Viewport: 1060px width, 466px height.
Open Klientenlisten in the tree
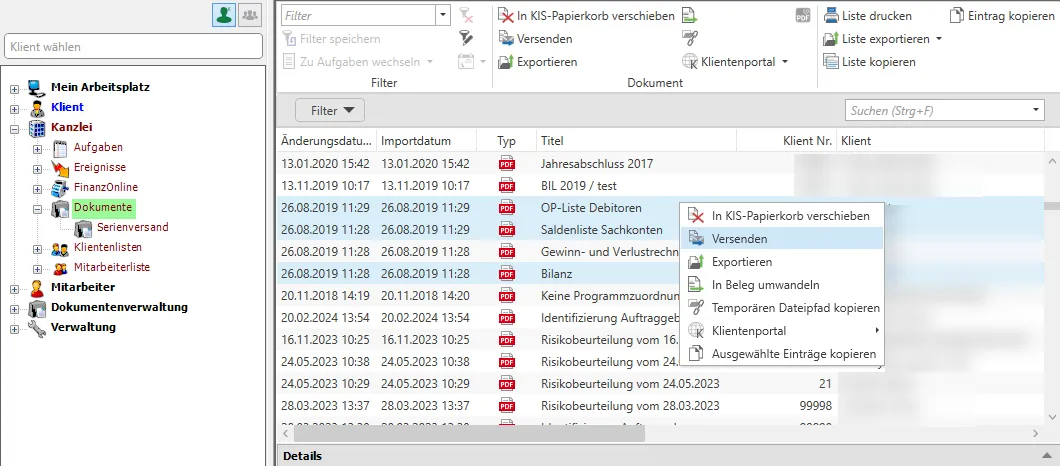pos(107,247)
